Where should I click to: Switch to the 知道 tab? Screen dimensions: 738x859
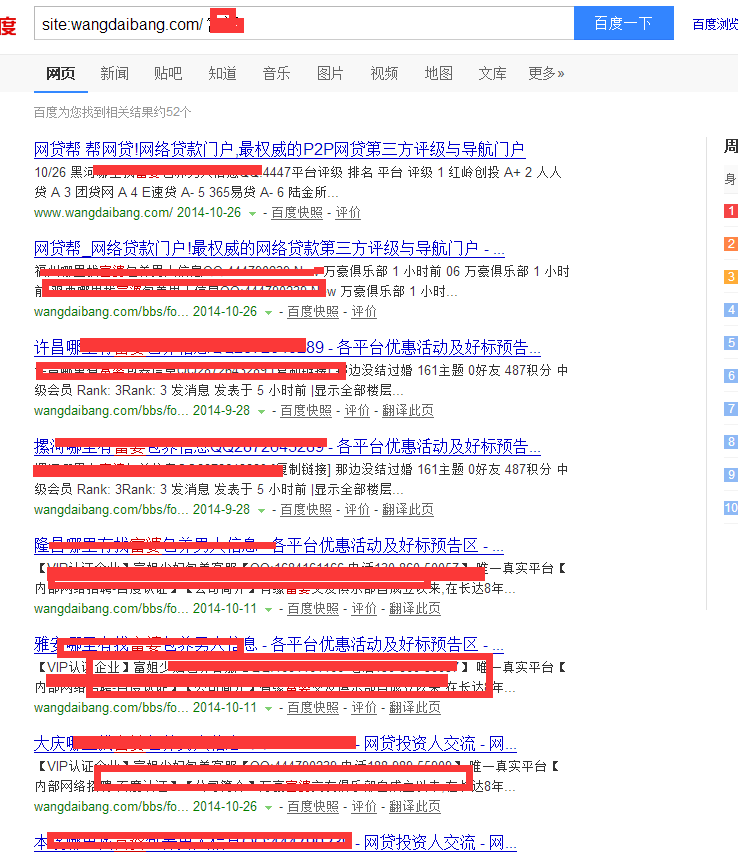point(222,73)
